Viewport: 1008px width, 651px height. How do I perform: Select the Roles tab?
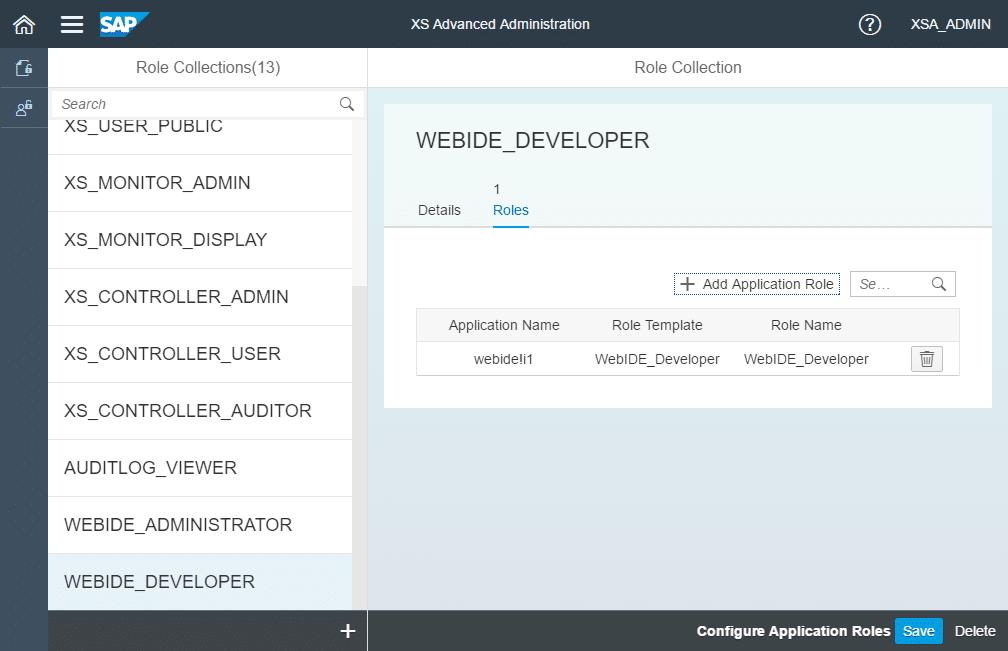coord(510,210)
